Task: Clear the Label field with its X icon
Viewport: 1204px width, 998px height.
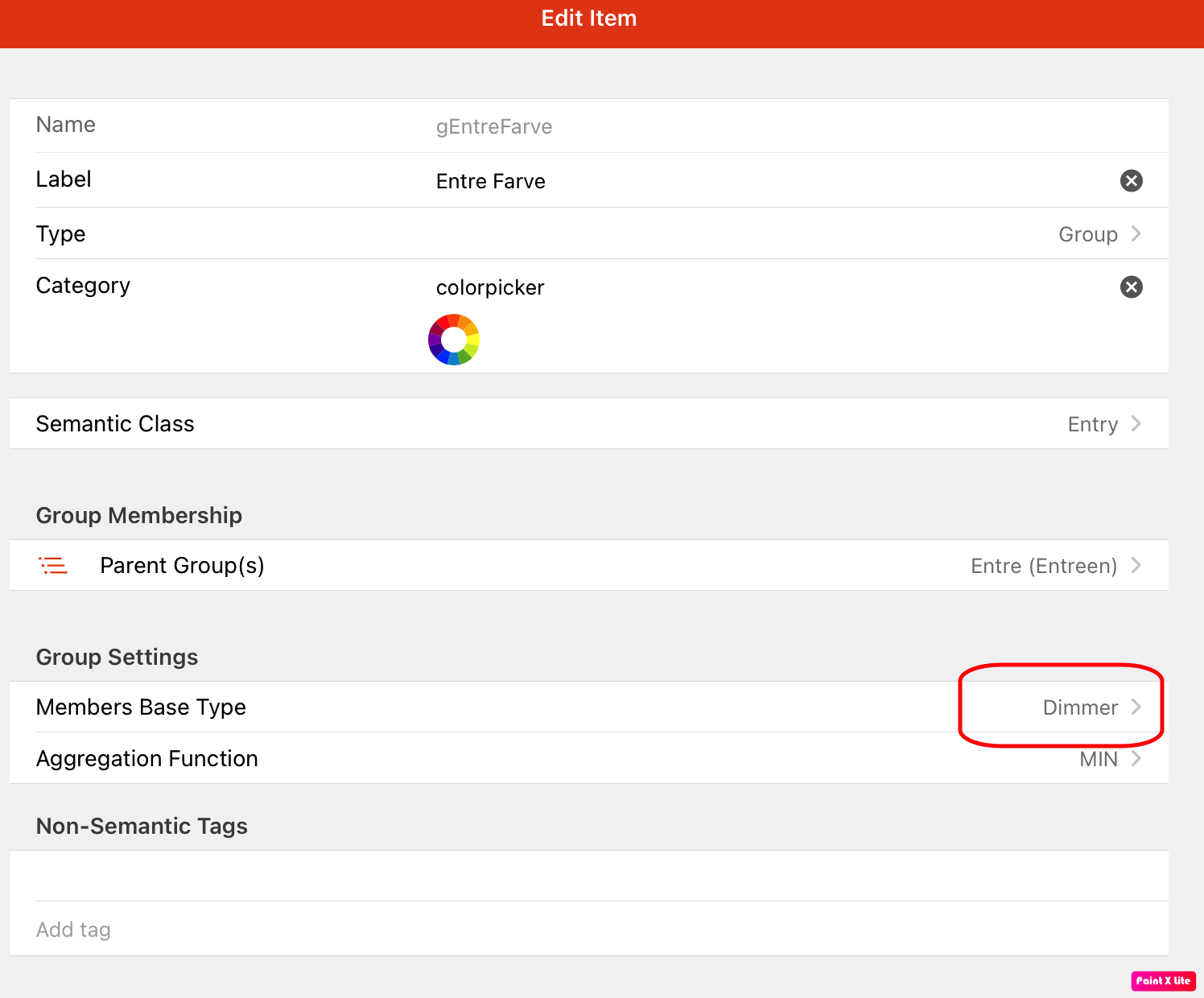Action: point(1131,180)
